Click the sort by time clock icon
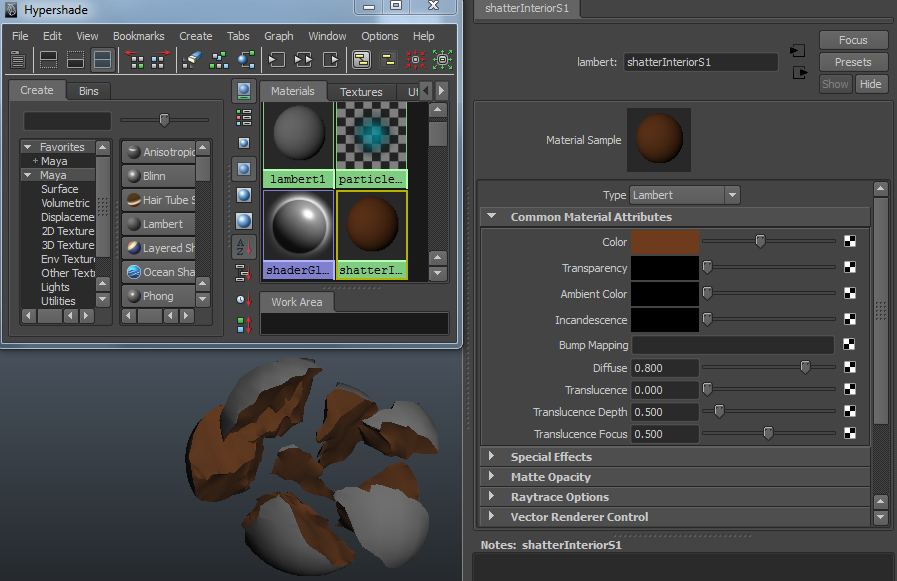Screen dimensions: 897x581 (243, 299)
